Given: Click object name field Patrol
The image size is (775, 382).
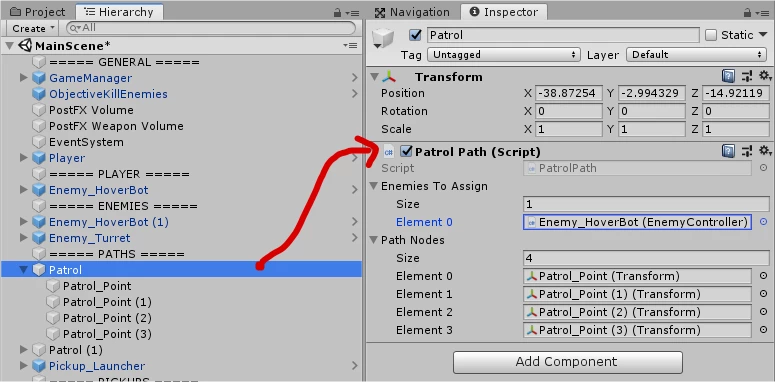Looking at the screenshot, I should [x=562, y=35].
